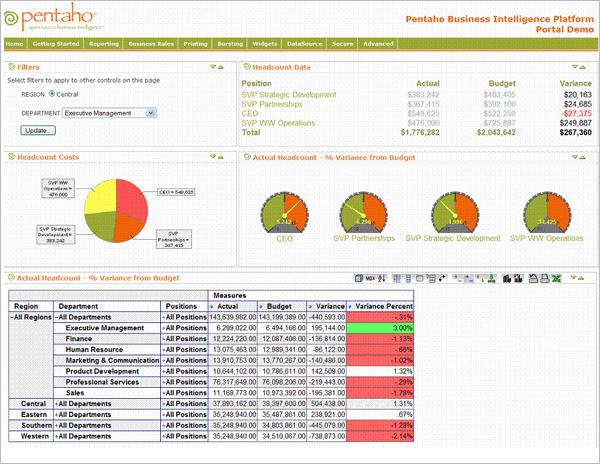
Task: Minimize the Filters panel with down arrow
Action: point(213,67)
